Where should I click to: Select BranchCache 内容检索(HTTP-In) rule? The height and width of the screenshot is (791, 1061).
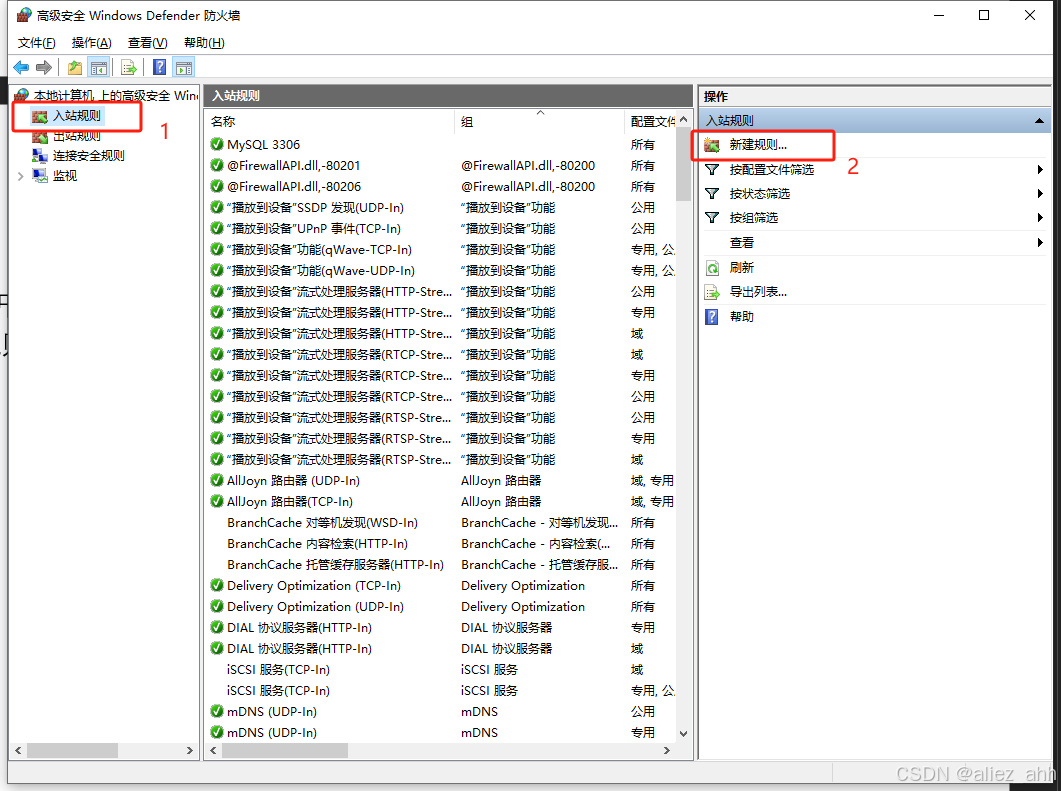(317, 543)
